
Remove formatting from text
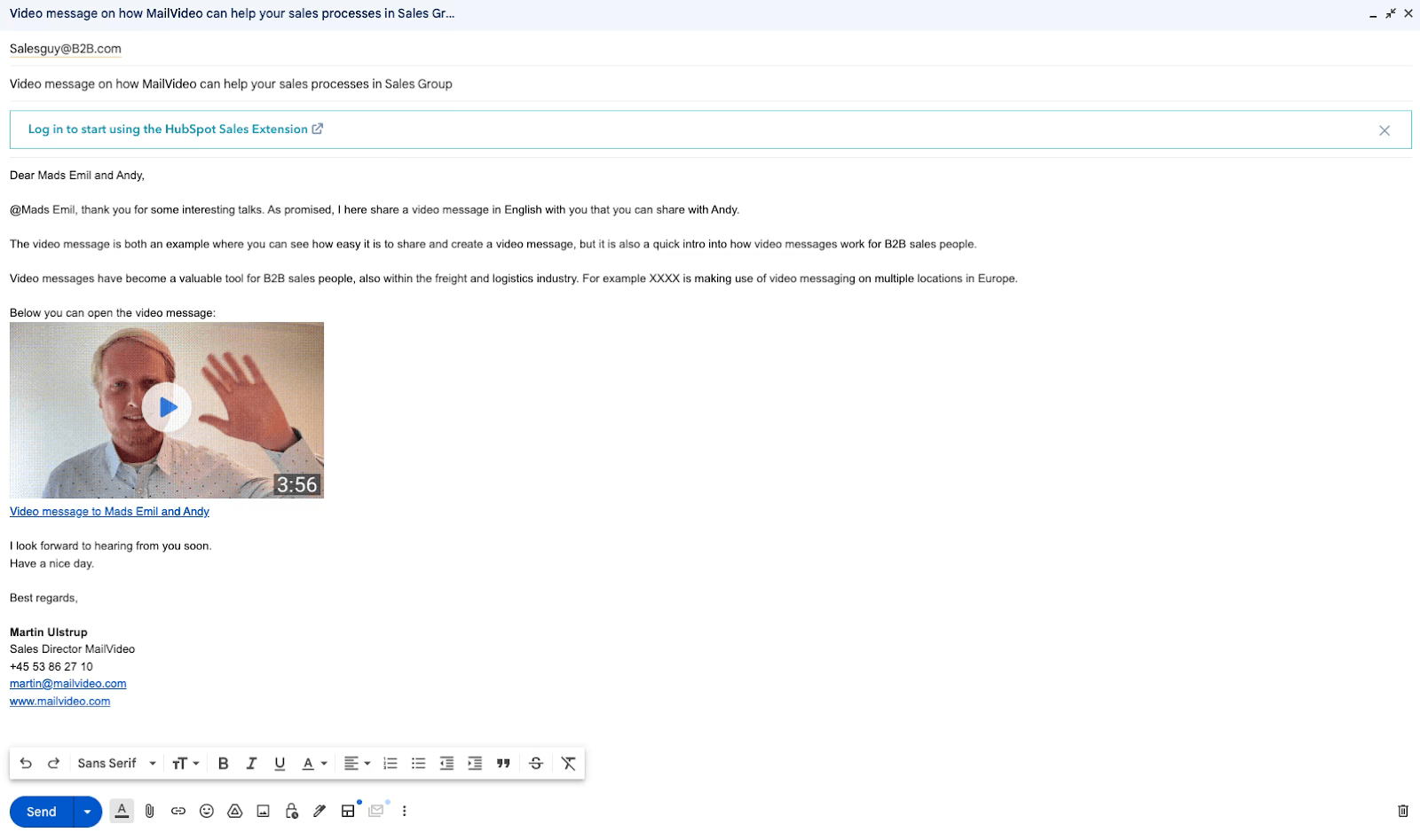(569, 763)
